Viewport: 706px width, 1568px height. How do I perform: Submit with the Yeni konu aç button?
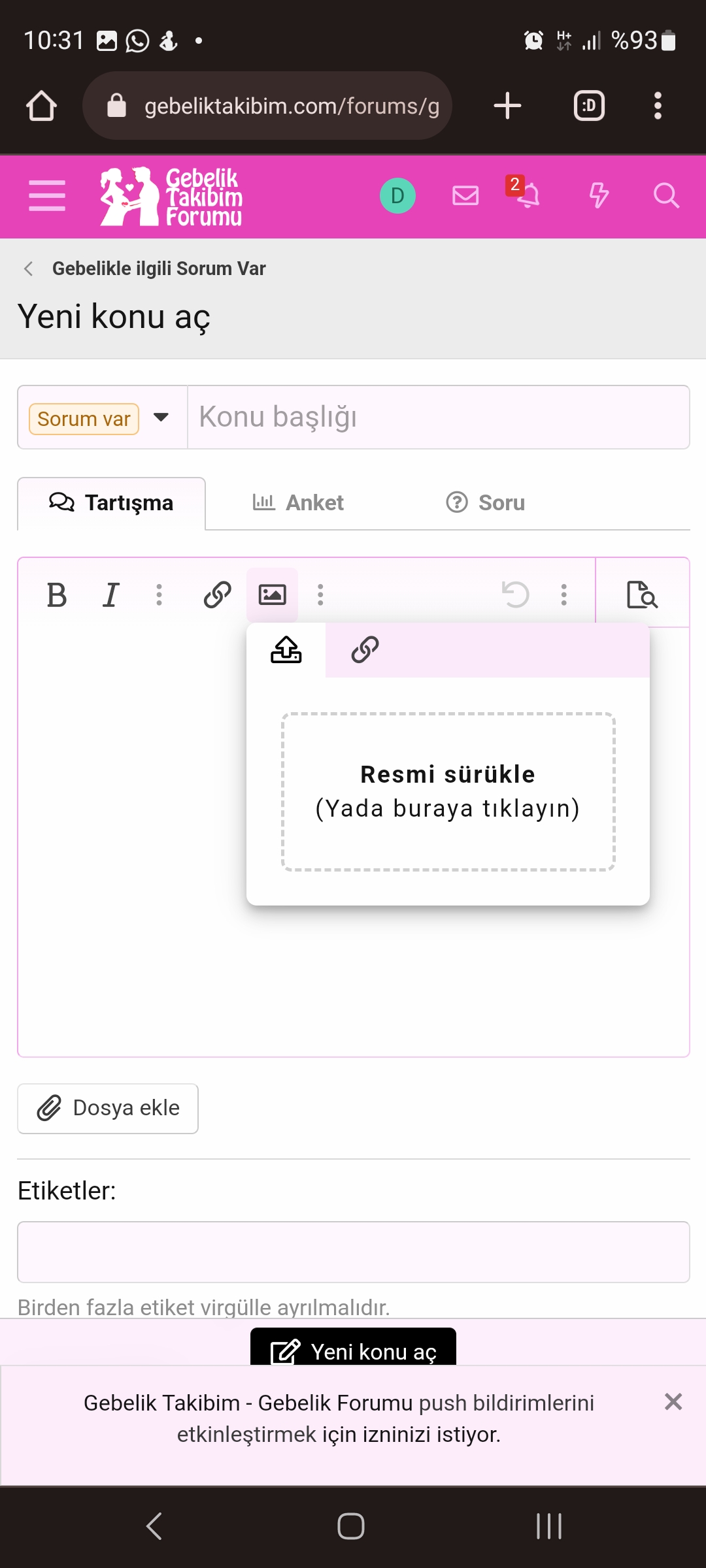tap(352, 1350)
